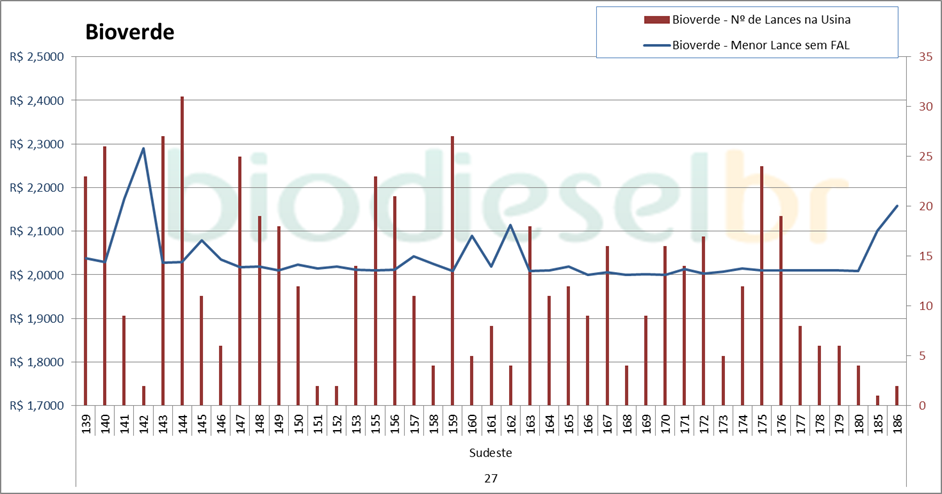
Task: Click the R$ 1,7000 left axis label
Action: tap(37, 406)
